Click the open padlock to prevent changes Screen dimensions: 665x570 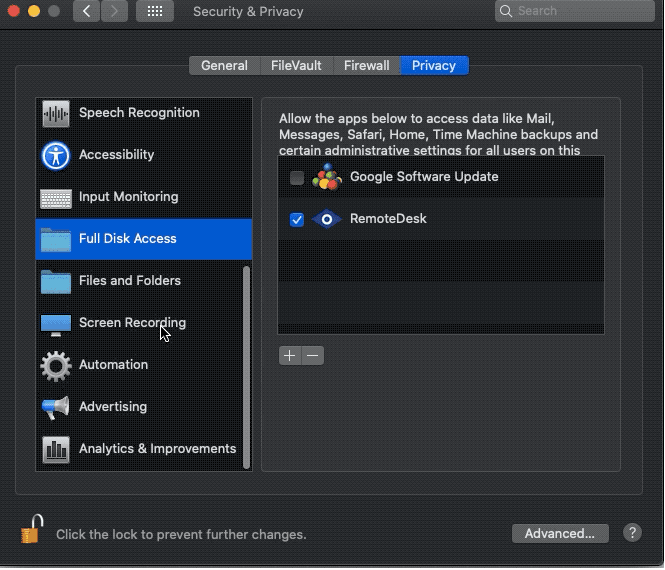click(x=32, y=529)
